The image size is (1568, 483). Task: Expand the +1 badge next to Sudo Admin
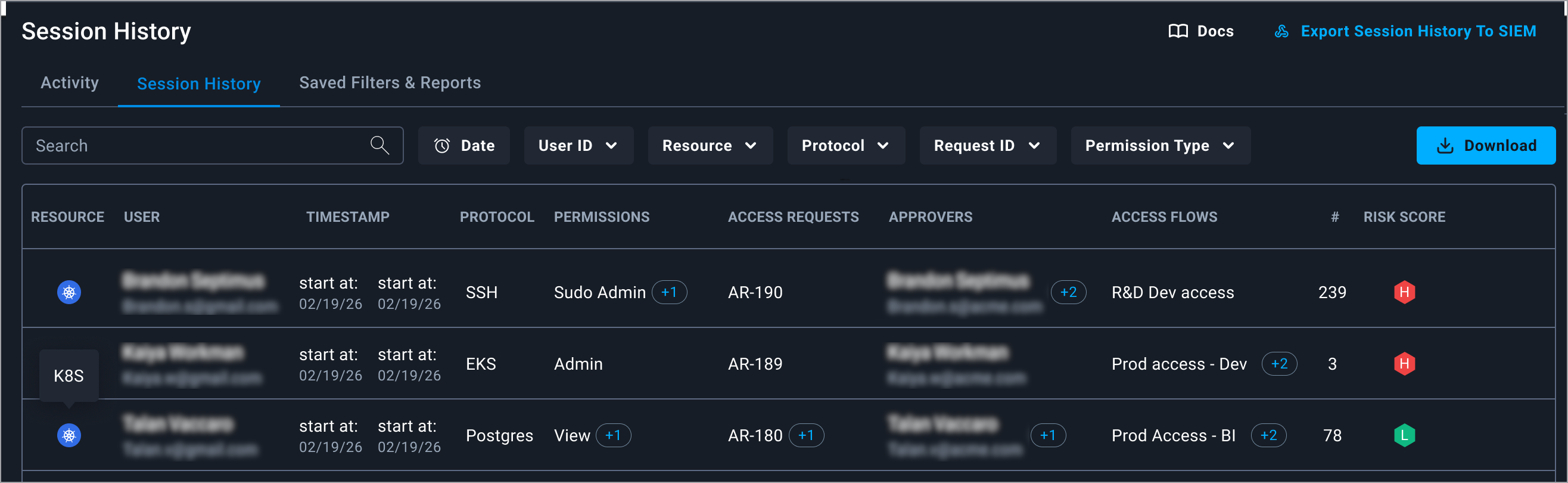point(669,292)
